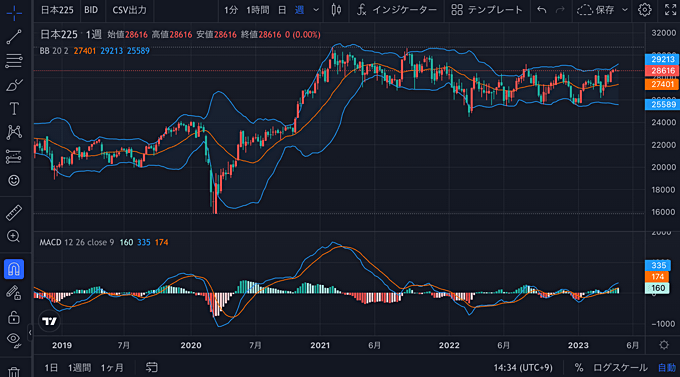Select the MACD 12 26 close 9 legend
The width and height of the screenshot is (680, 377).
(x=77, y=243)
